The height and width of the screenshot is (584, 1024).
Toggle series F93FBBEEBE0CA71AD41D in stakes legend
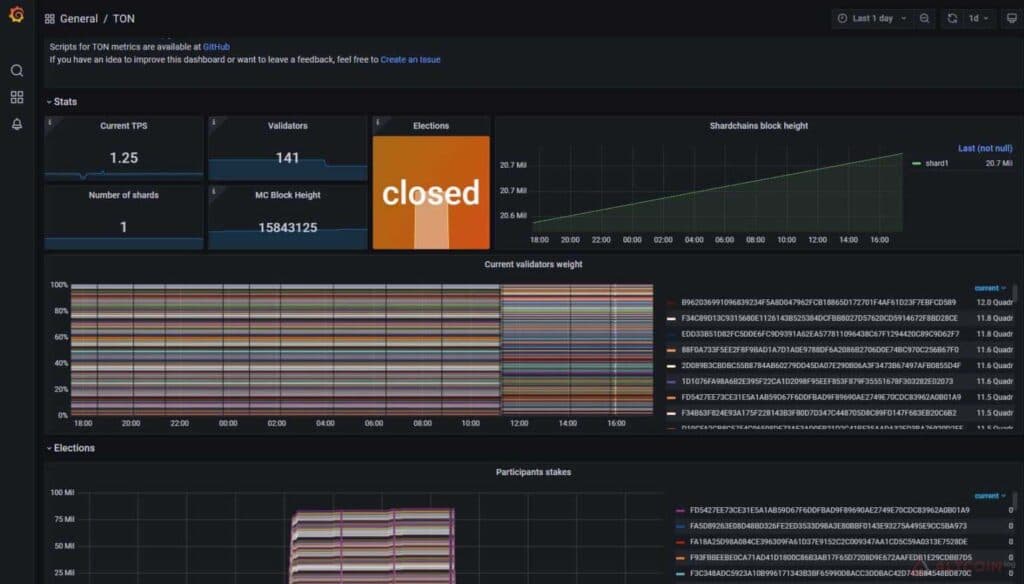click(831, 557)
